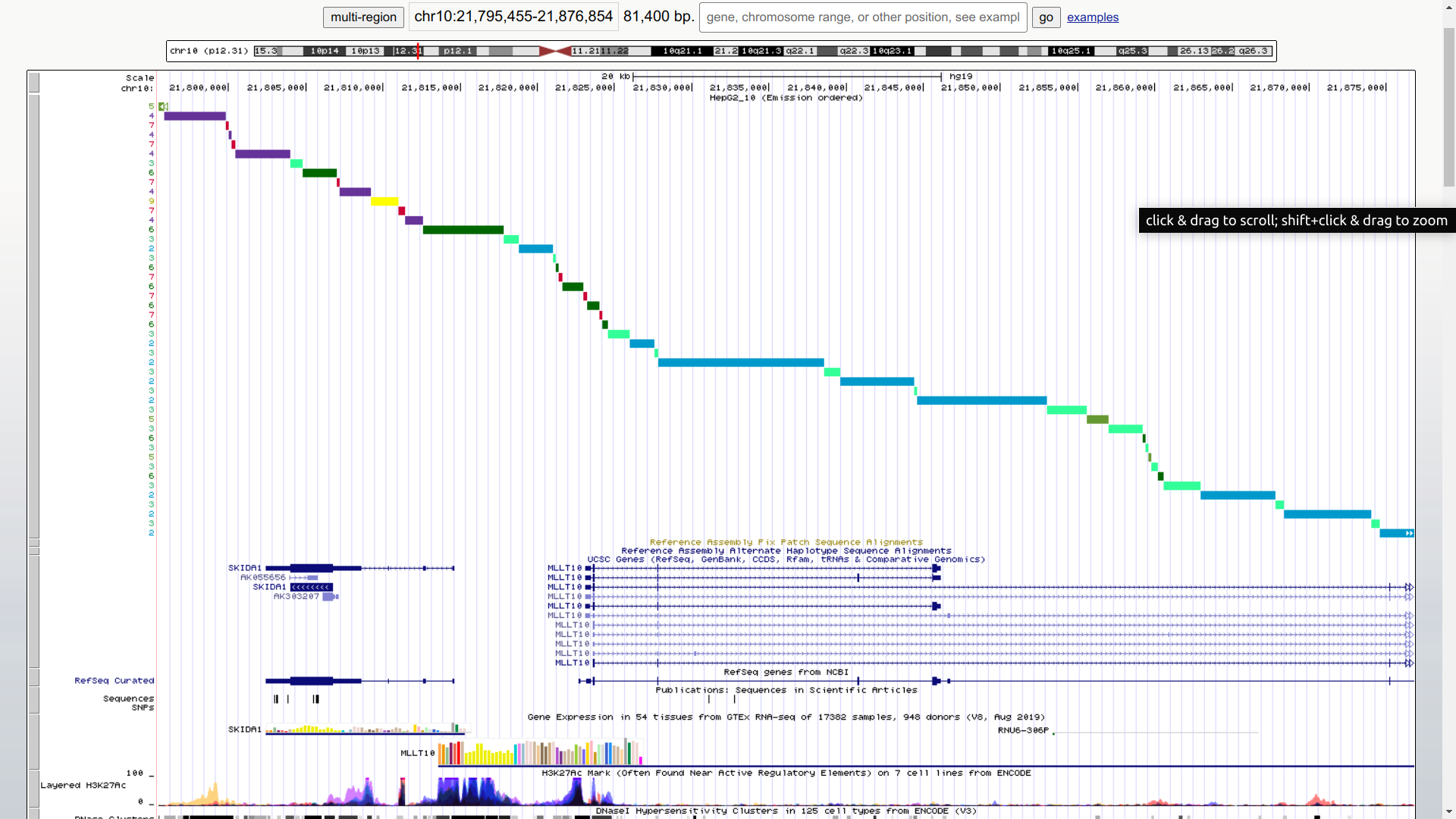
Task: Click the HepG2_10 (Emission ordered) track title
Action: pos(786,98)
